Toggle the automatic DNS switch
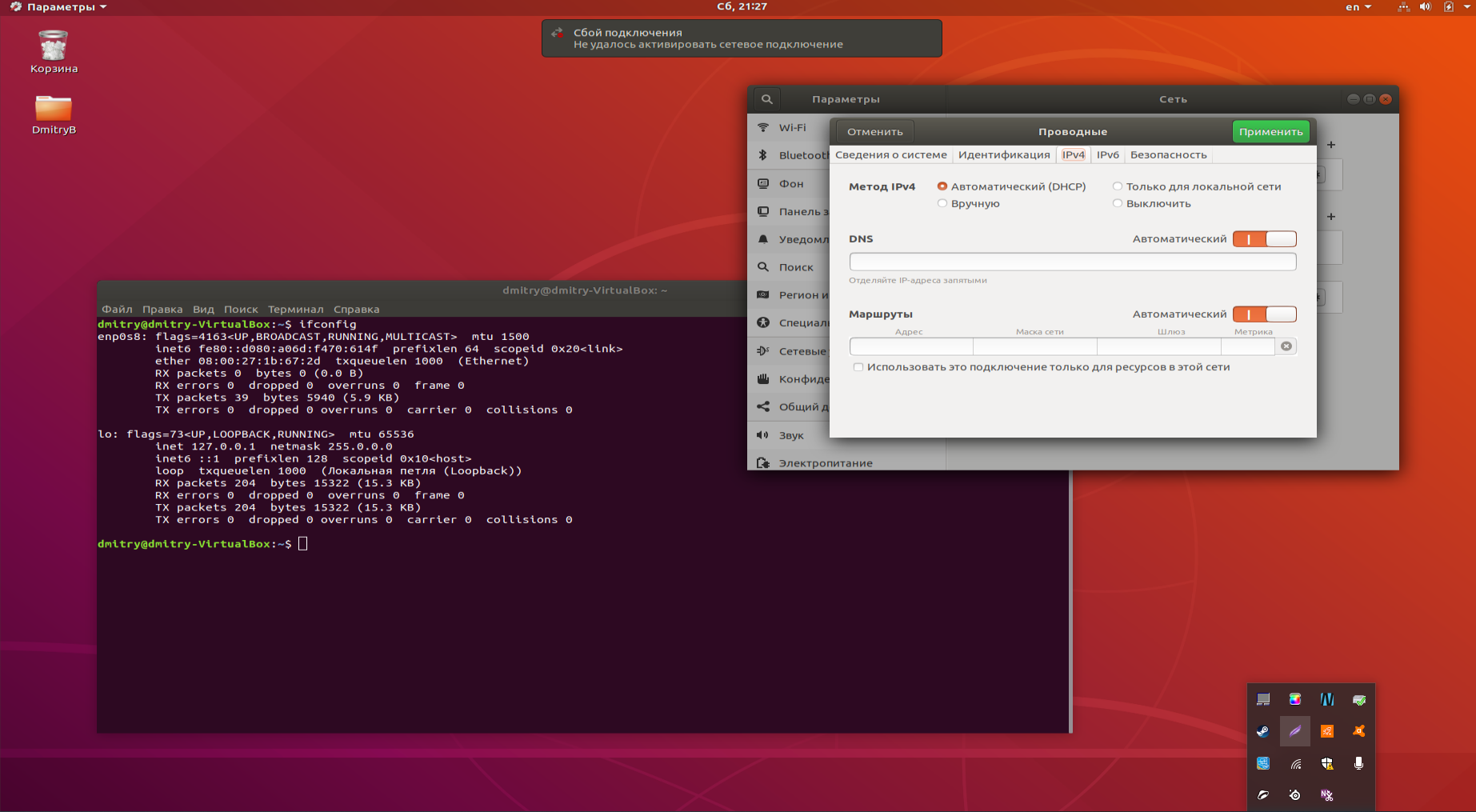 pos(1264,238)
